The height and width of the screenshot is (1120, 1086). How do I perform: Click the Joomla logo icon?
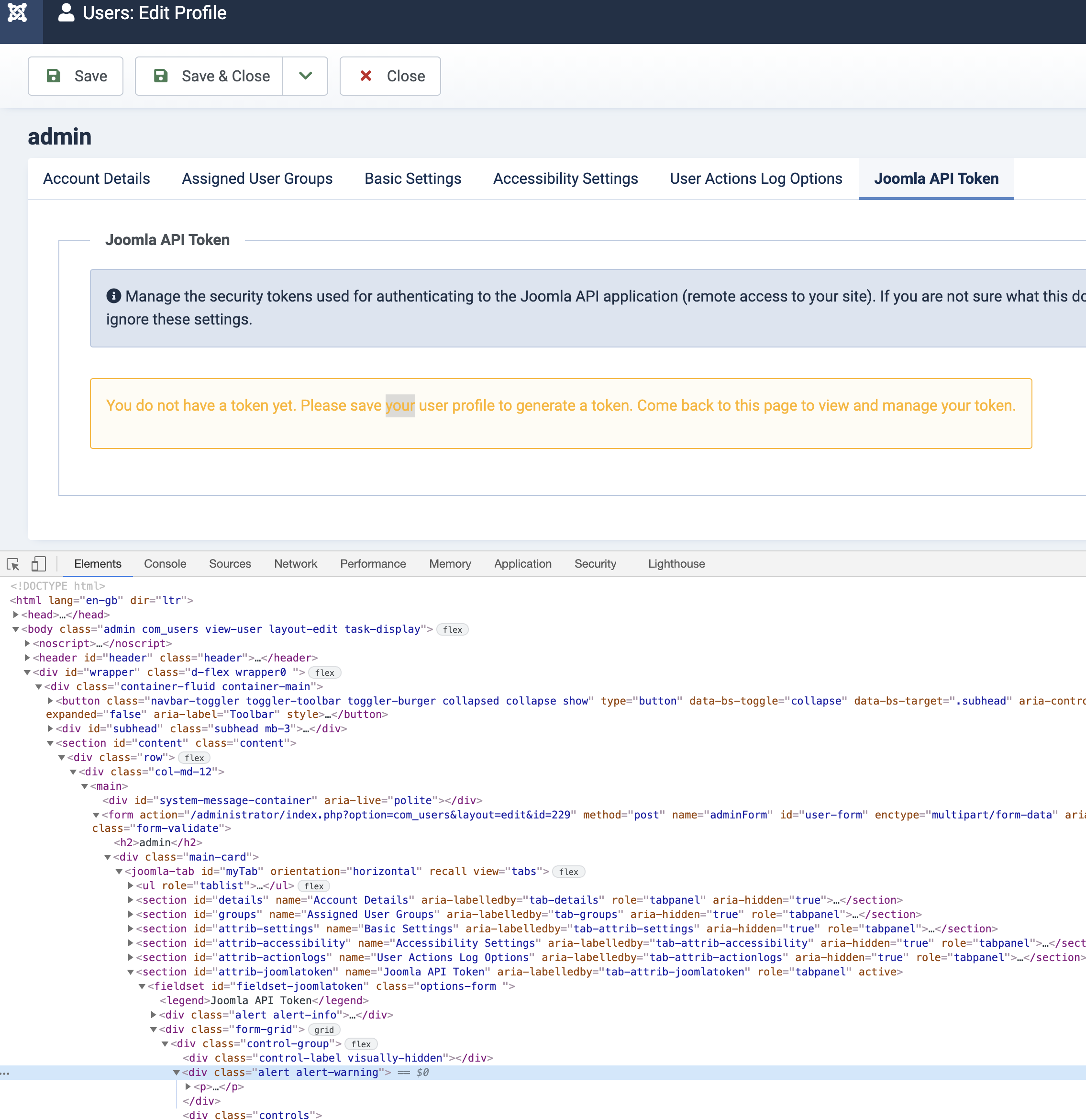pos(18,12)
